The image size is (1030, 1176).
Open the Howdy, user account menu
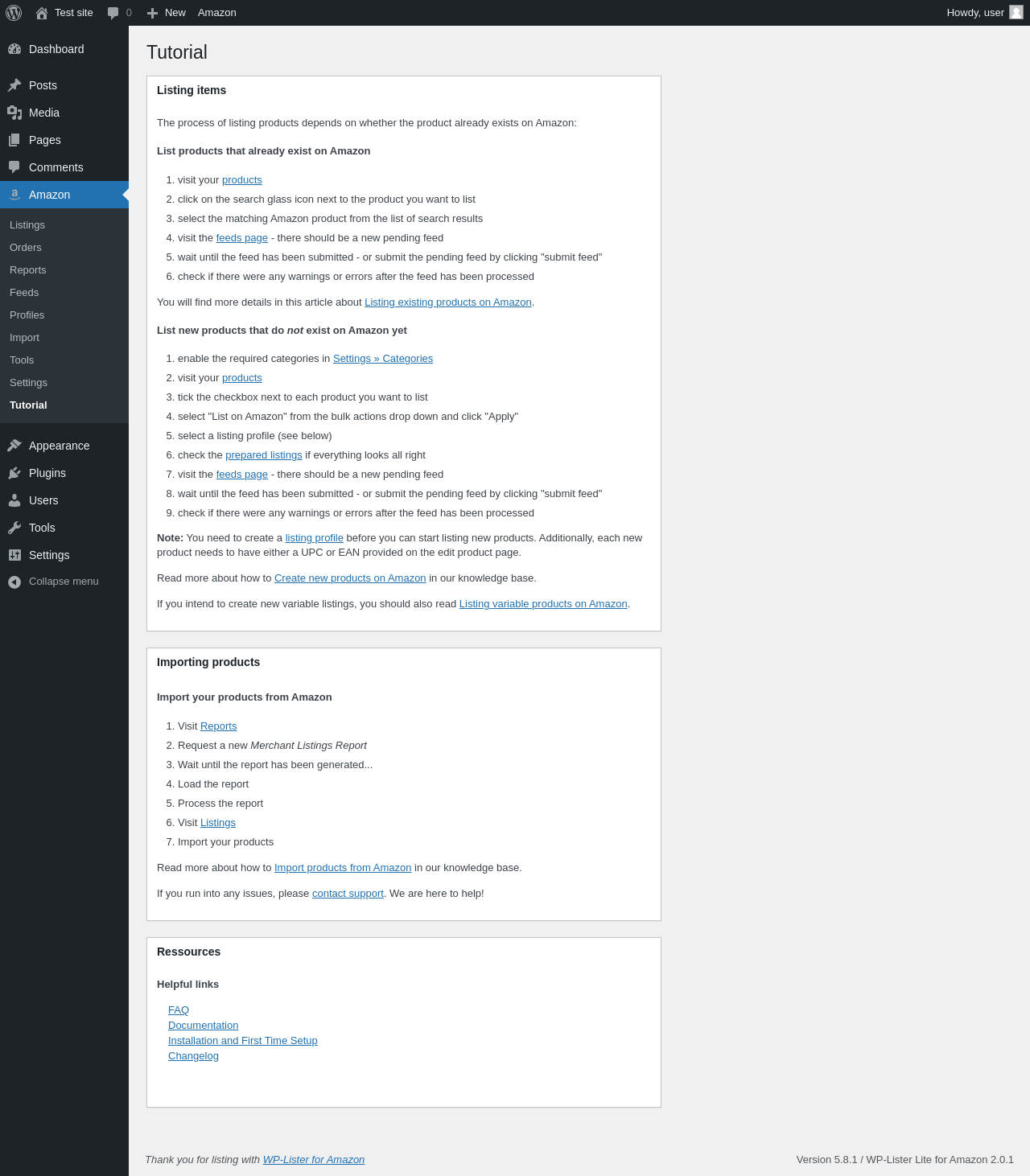point(975,13)
